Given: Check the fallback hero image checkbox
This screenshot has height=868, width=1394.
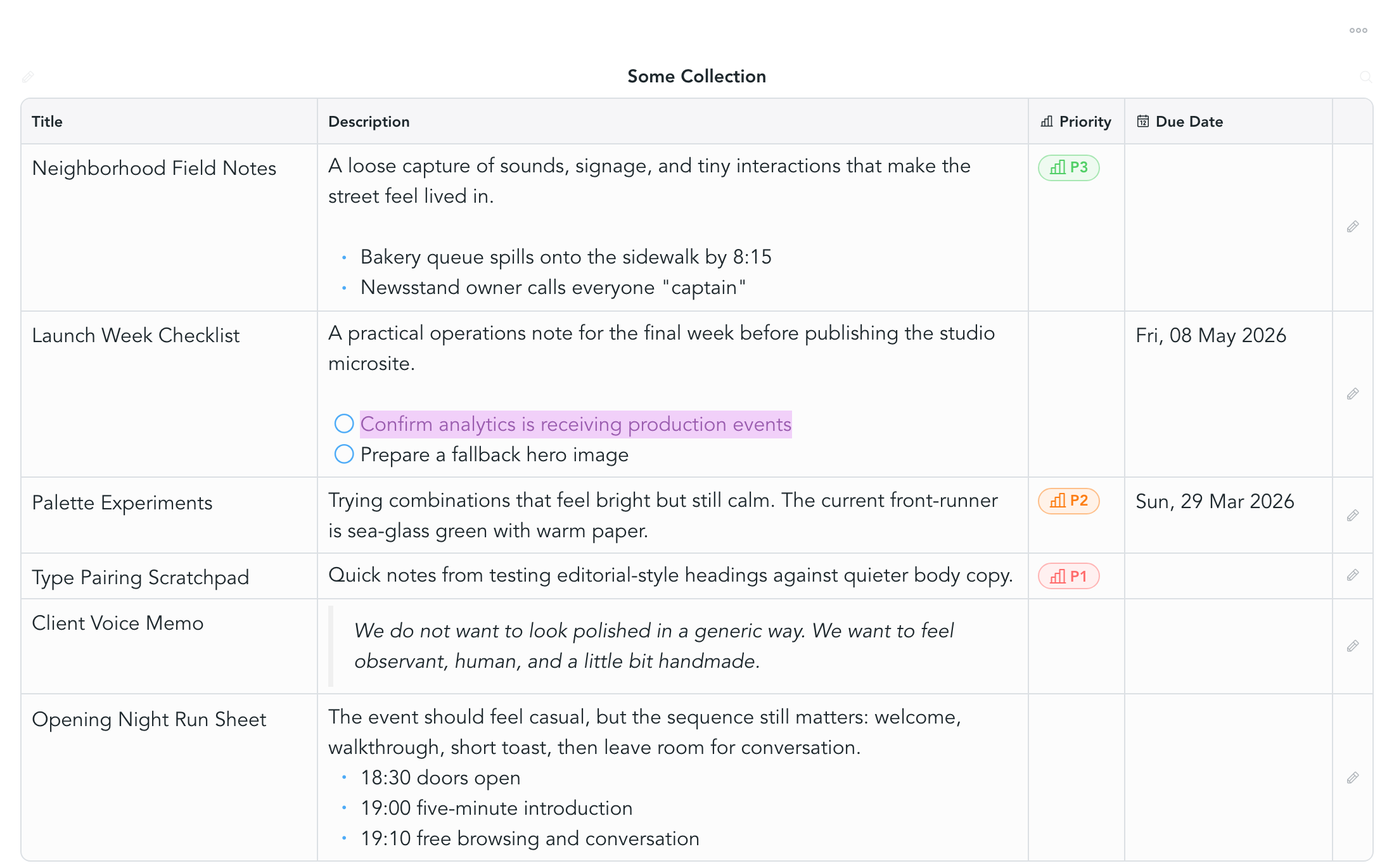Looking at the screenshot, I should tap(344, 454).
